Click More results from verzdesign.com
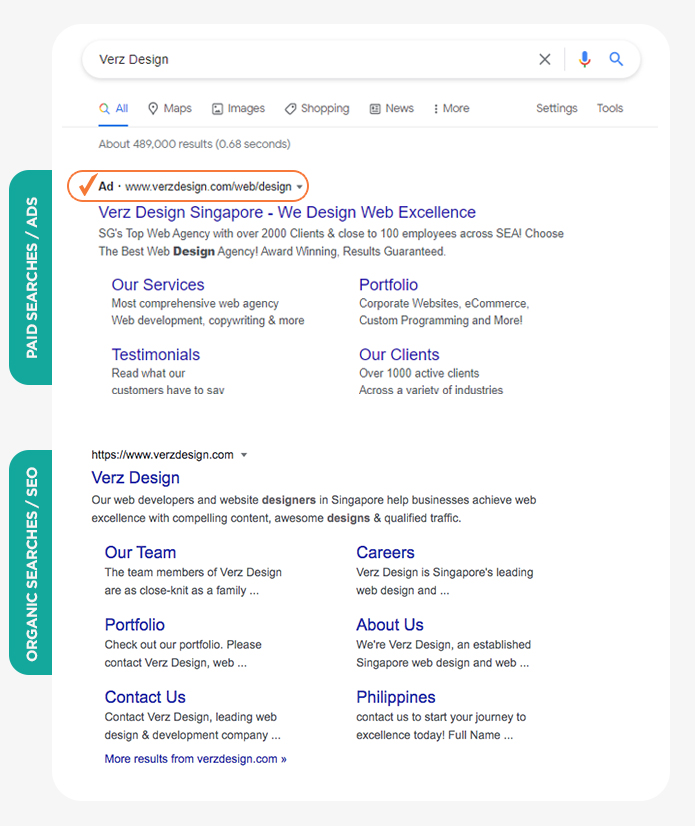695x826 pixels. point(195,759)
